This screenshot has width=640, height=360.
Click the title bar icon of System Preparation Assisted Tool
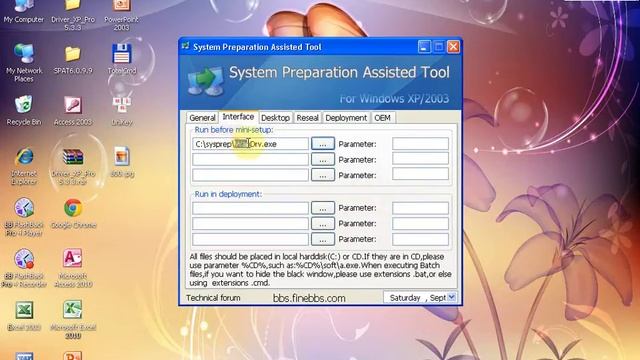186,47
